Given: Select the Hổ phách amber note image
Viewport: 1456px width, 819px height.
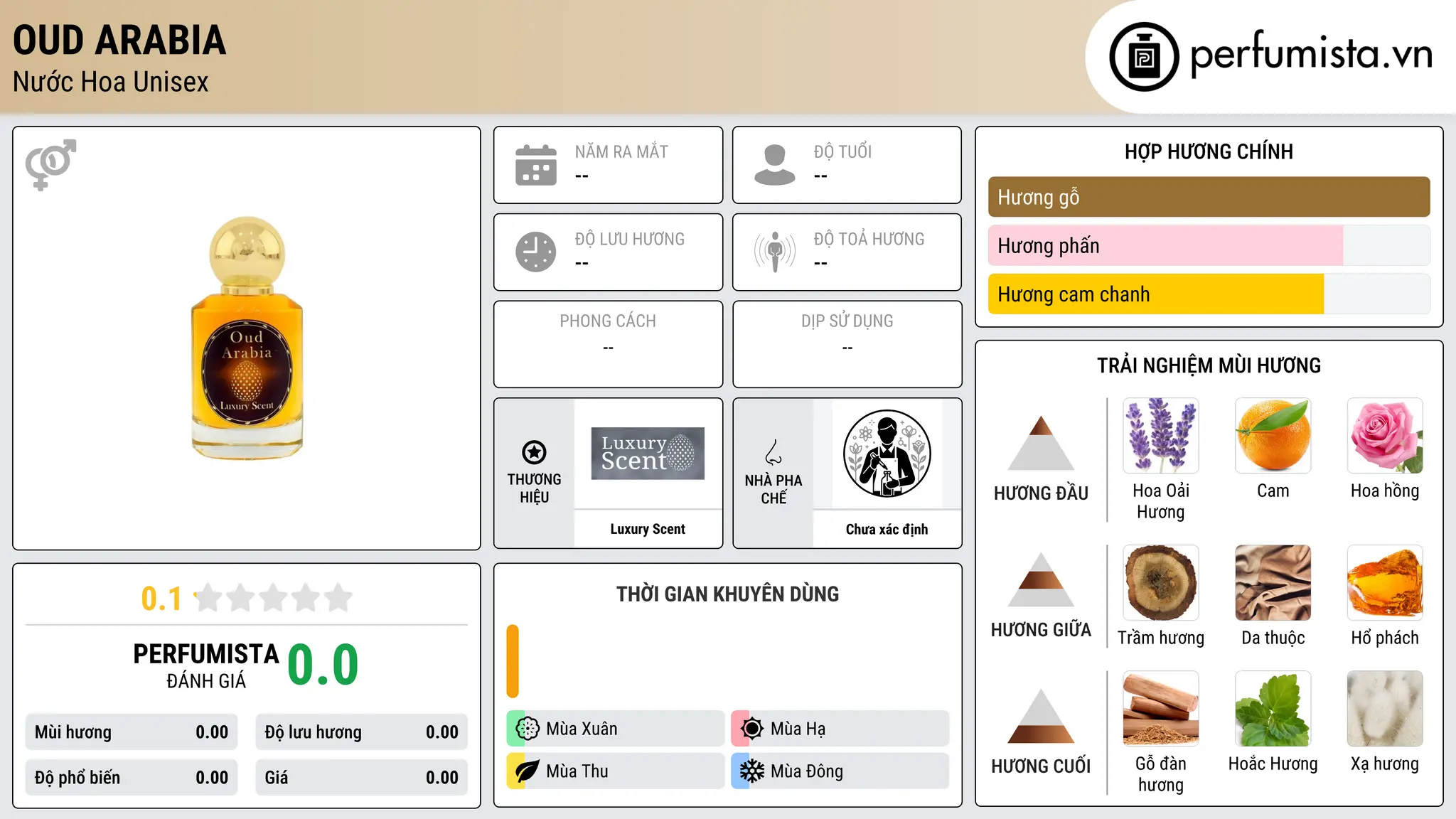Looking at the screenshot, I should [x=1385, y=583].
